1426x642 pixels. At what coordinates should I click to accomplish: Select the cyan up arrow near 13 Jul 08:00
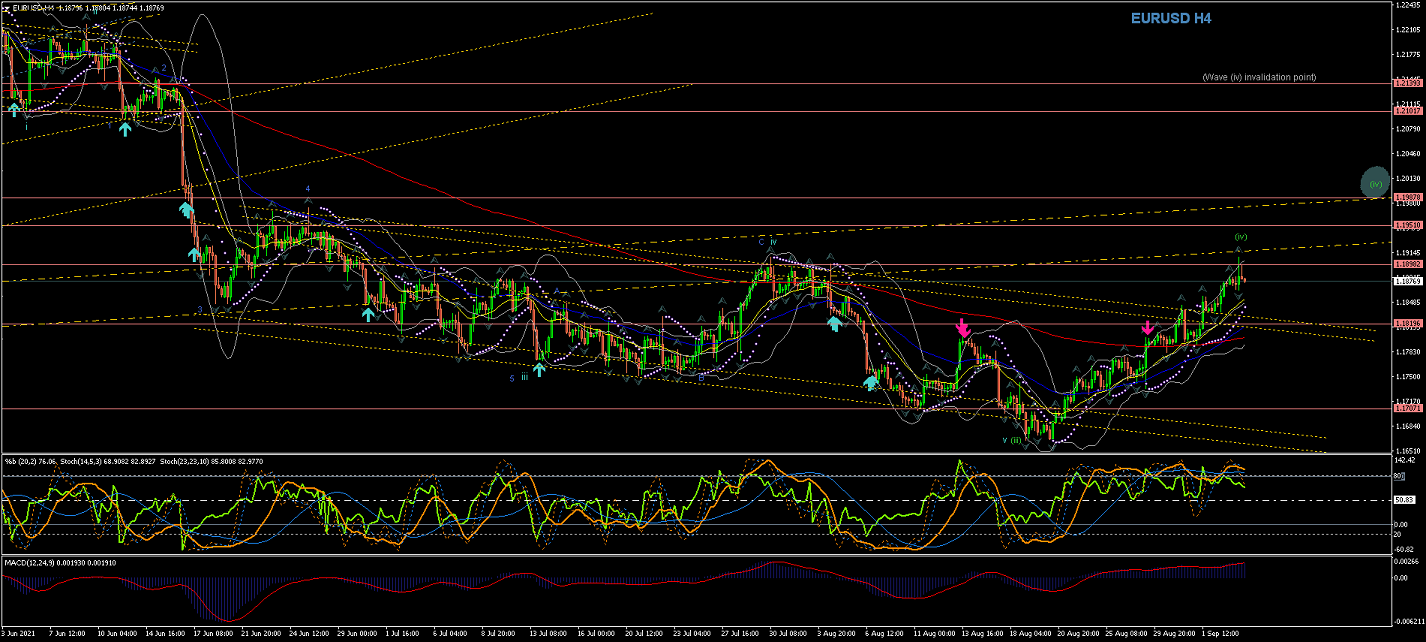(539, 369)
